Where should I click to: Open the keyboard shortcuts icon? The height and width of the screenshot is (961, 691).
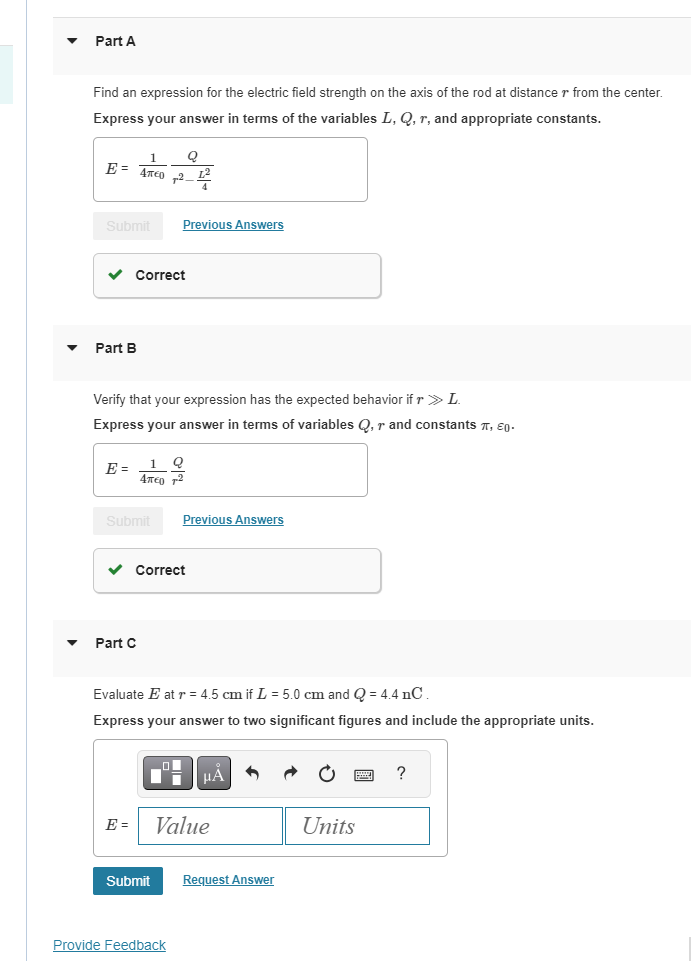click(364, 773)
